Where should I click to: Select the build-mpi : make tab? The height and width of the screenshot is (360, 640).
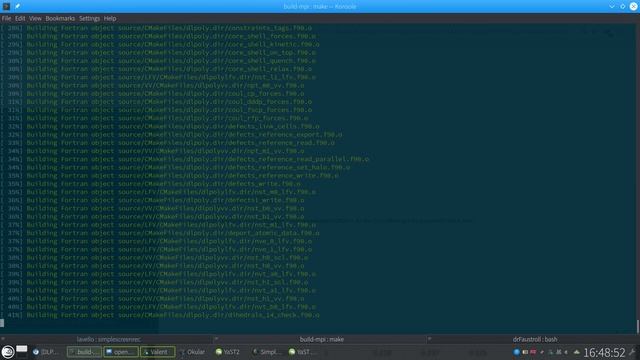coord(322,339)
